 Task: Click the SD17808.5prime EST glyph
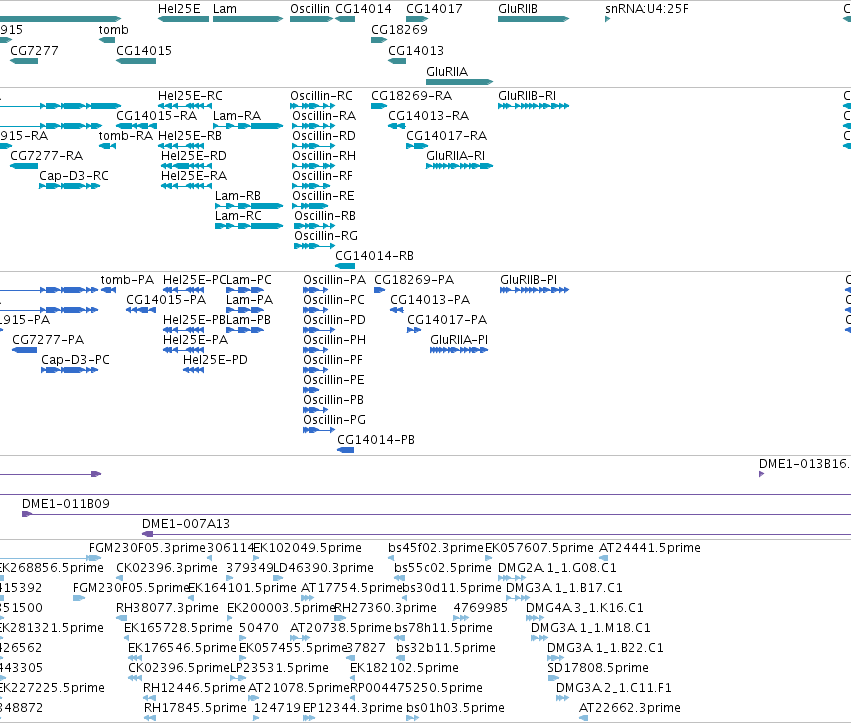(553, 678)
